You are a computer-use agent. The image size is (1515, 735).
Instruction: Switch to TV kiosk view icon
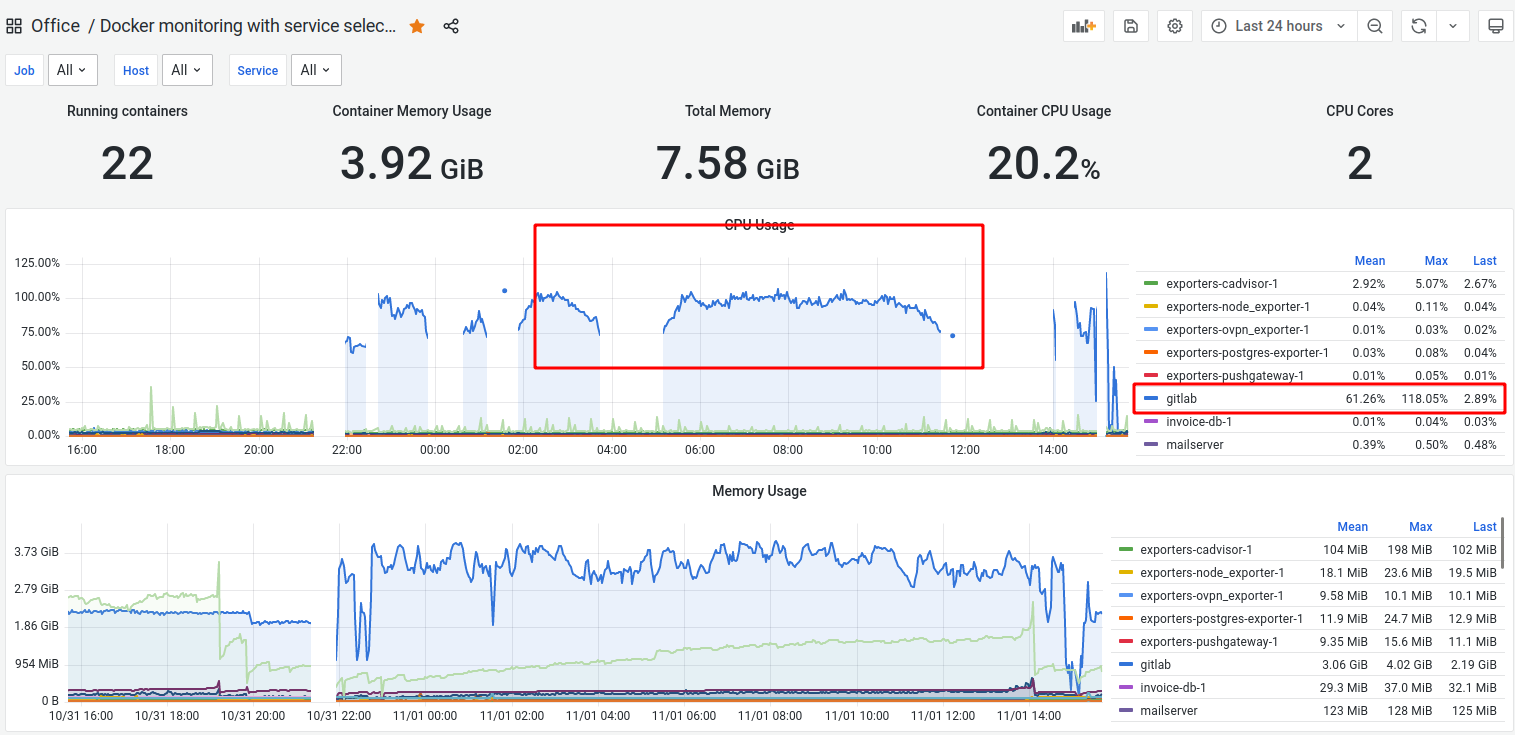(x=1496, y=26)
